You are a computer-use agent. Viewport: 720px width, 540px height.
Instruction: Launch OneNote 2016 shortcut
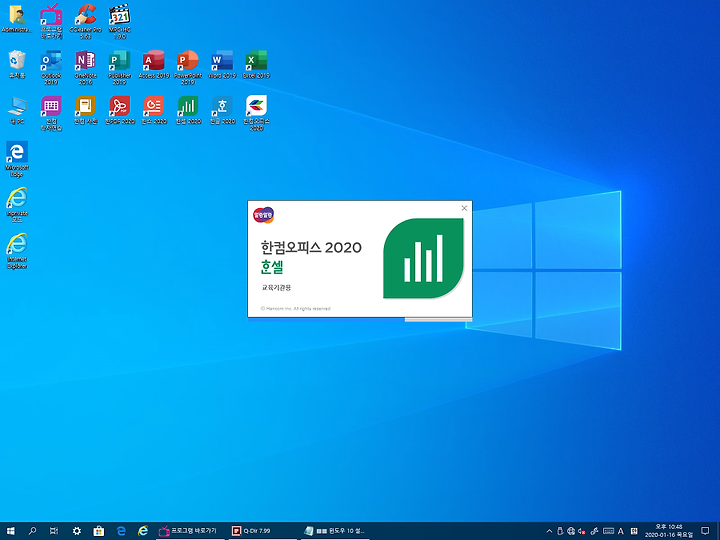coord(85,67)
